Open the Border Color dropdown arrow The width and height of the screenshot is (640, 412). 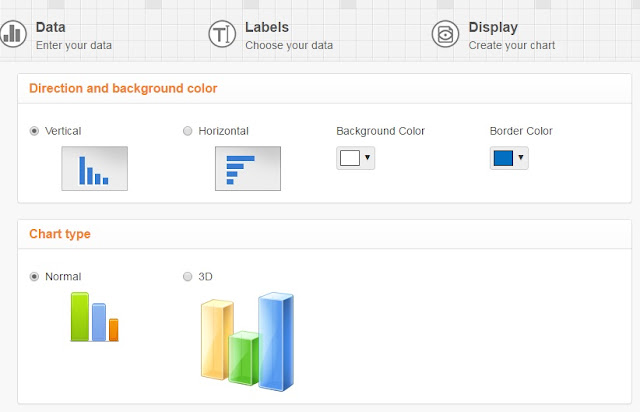(x=521, y=158)
